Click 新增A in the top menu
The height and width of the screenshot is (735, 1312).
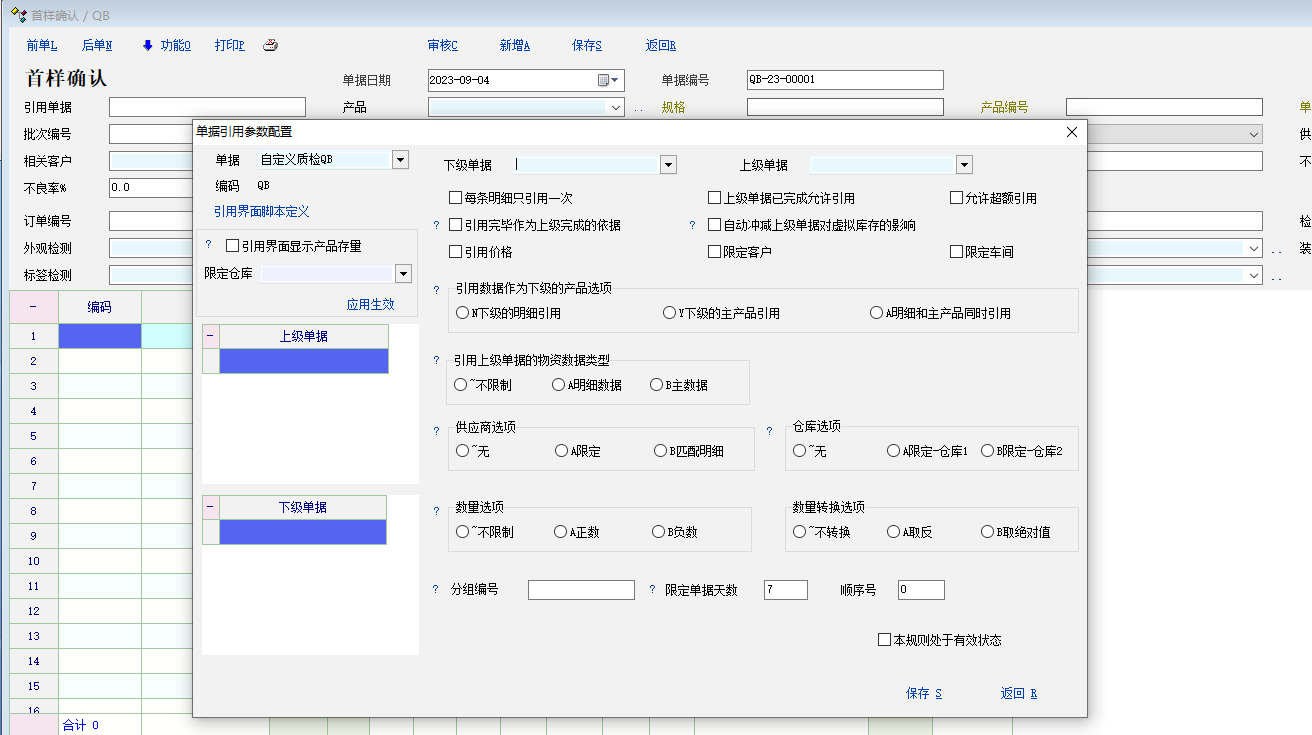(x=514, y=45)
